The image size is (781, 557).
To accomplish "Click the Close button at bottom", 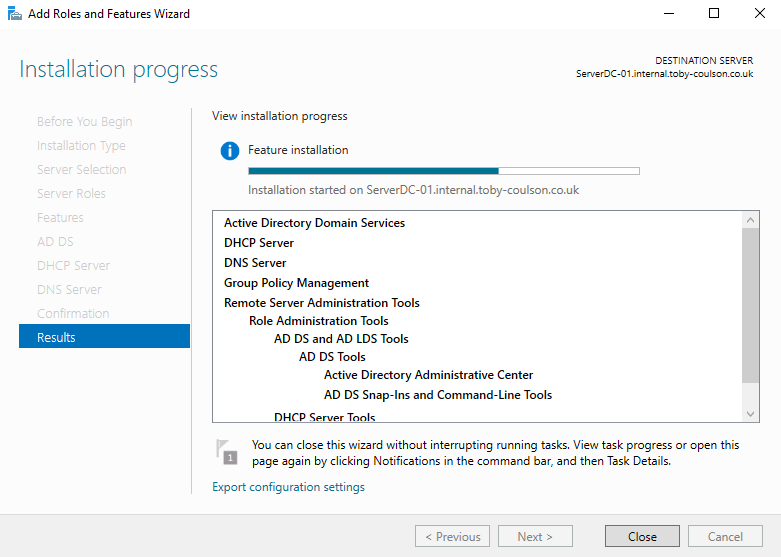I will [x=642, y=536].
